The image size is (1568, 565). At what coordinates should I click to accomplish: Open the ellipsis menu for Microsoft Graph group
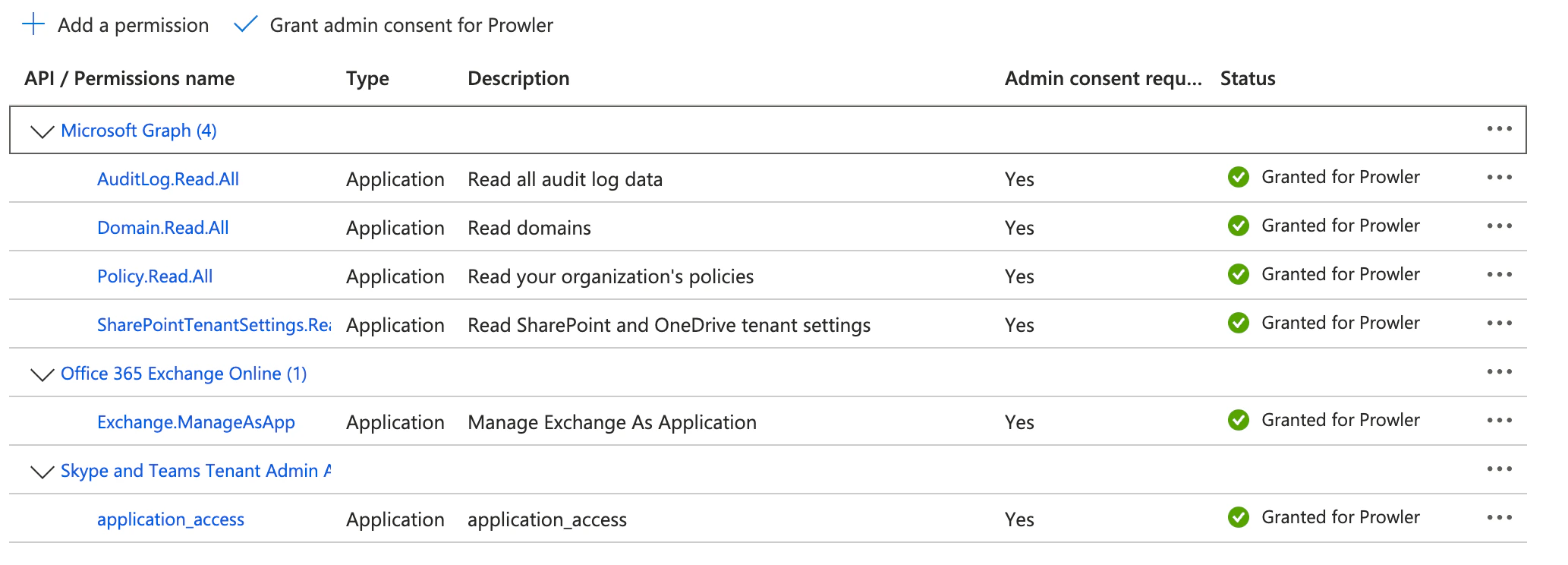(x=1500, y=129)
